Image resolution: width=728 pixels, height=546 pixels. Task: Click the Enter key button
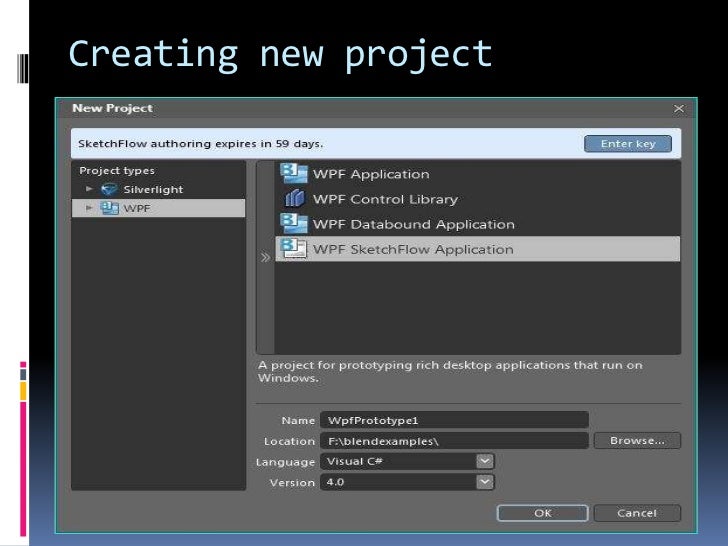(628, 143)
